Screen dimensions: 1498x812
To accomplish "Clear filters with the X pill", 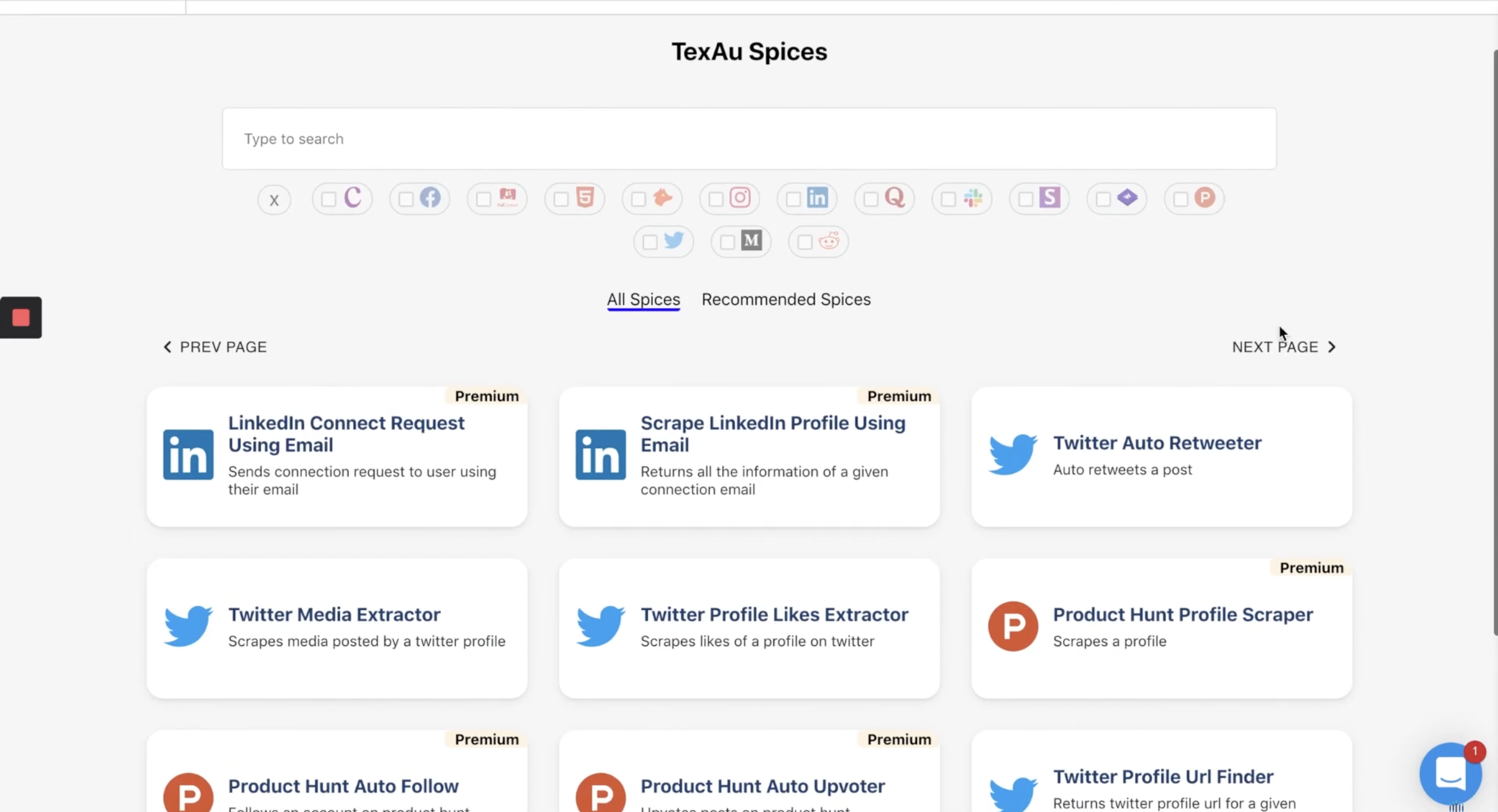I will [x=274, y=200].
